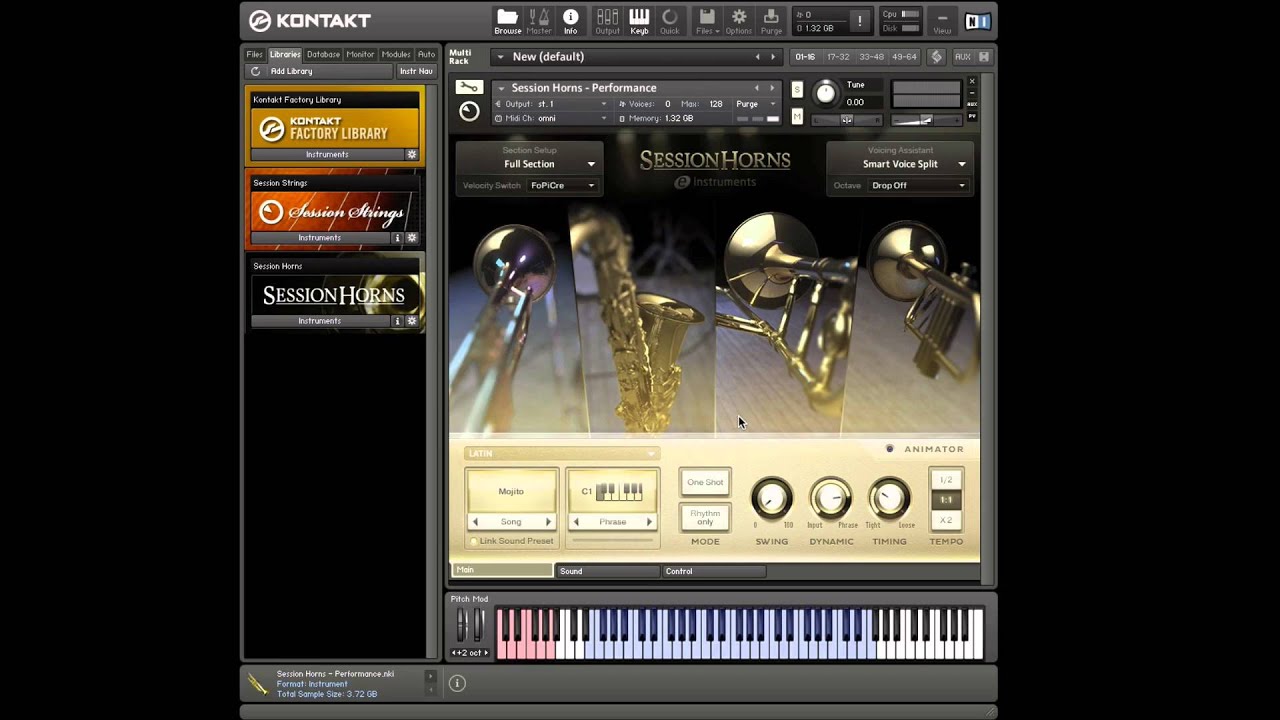This screenshot has width=1280, height=720.
Task: Switch to the Sound tab
Action: pos(607,571)
